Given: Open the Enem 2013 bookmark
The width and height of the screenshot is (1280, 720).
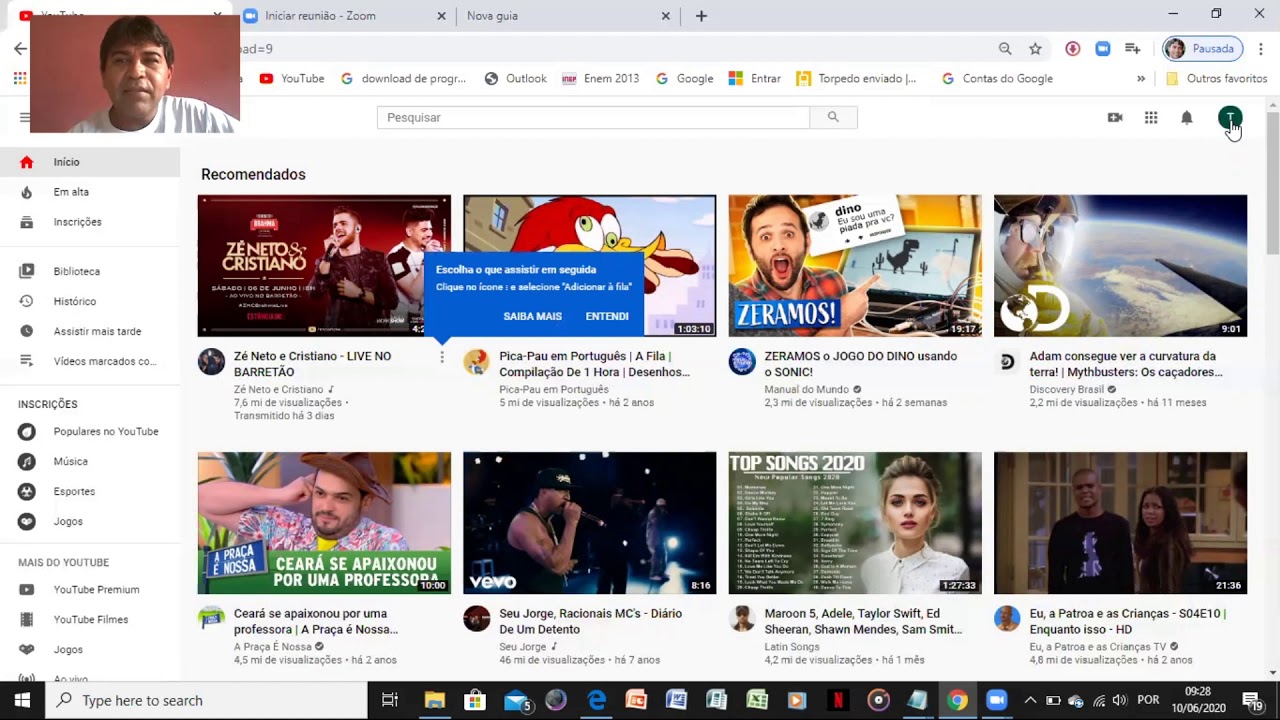Looking at the screenshot, I should pyautogui.click(x=600, y=78).
